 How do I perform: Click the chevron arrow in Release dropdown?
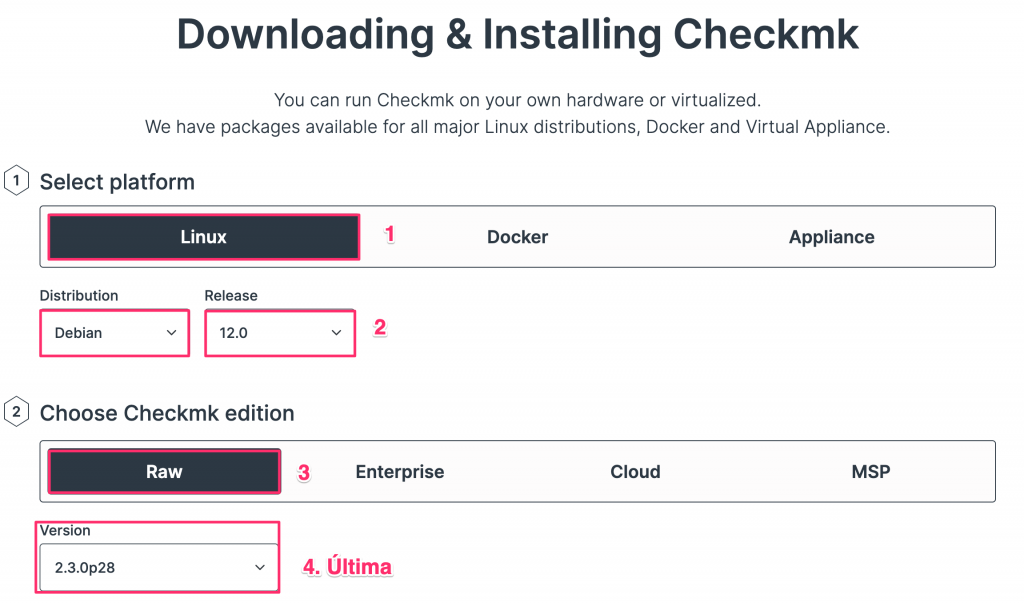[336, 333]
